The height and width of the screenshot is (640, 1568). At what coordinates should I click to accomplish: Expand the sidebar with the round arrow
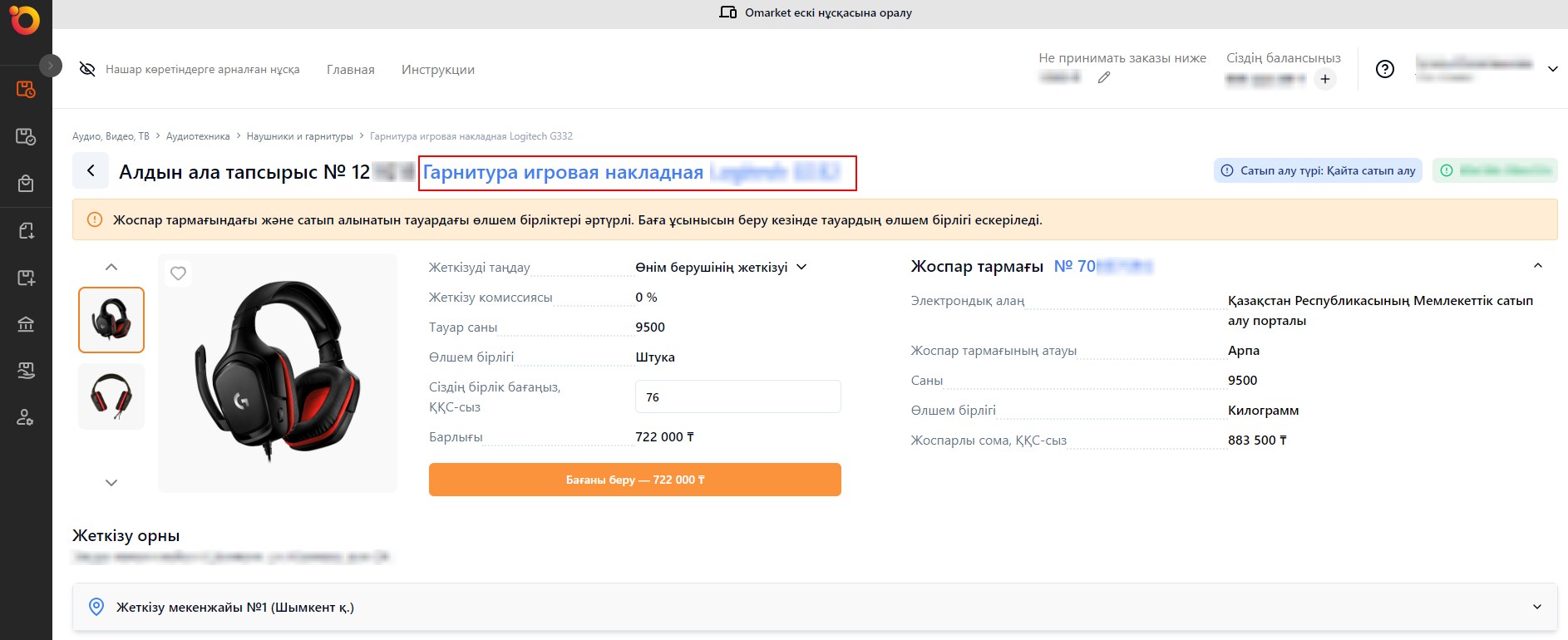(51, 65)
